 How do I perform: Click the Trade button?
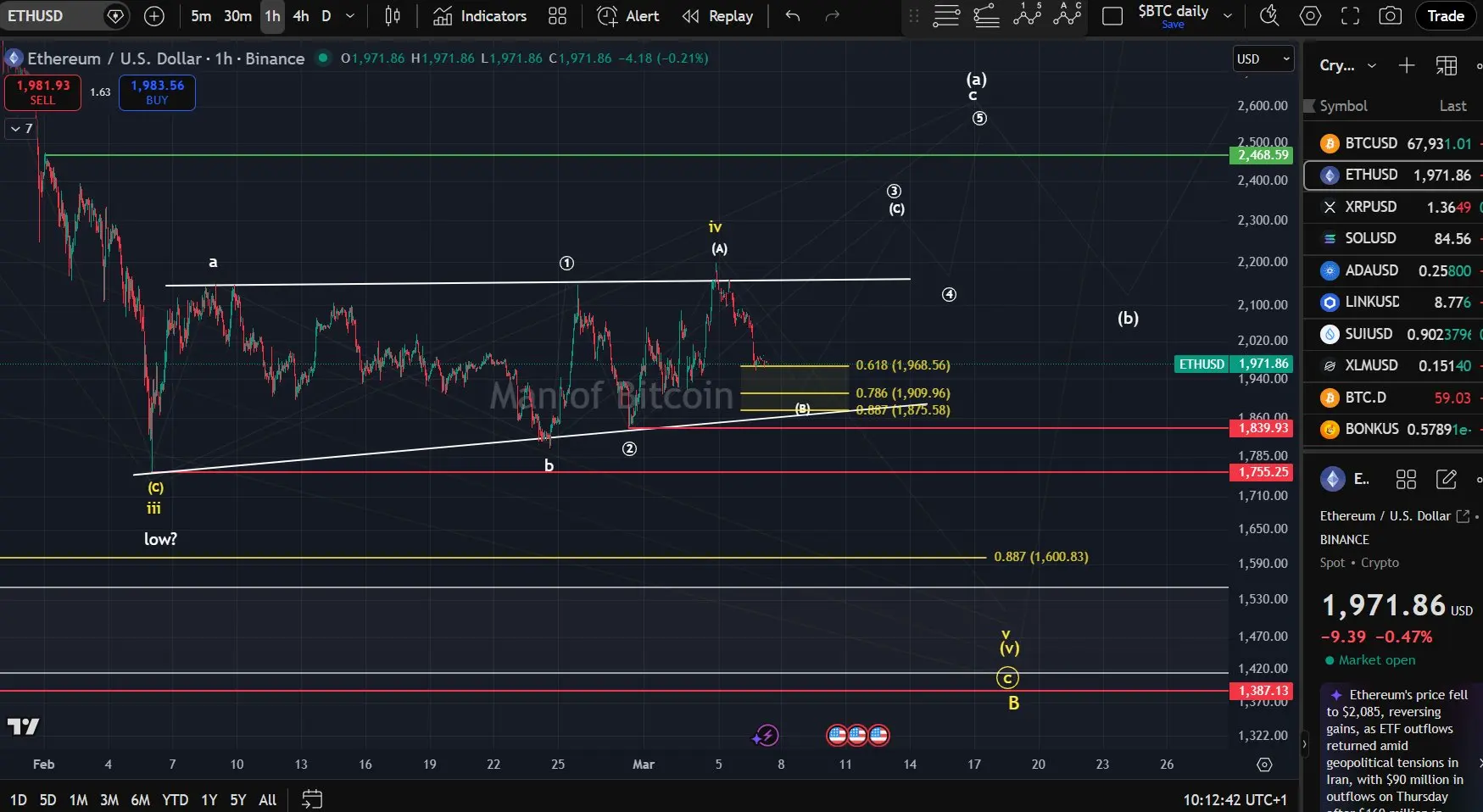[x=1446, y=16]
